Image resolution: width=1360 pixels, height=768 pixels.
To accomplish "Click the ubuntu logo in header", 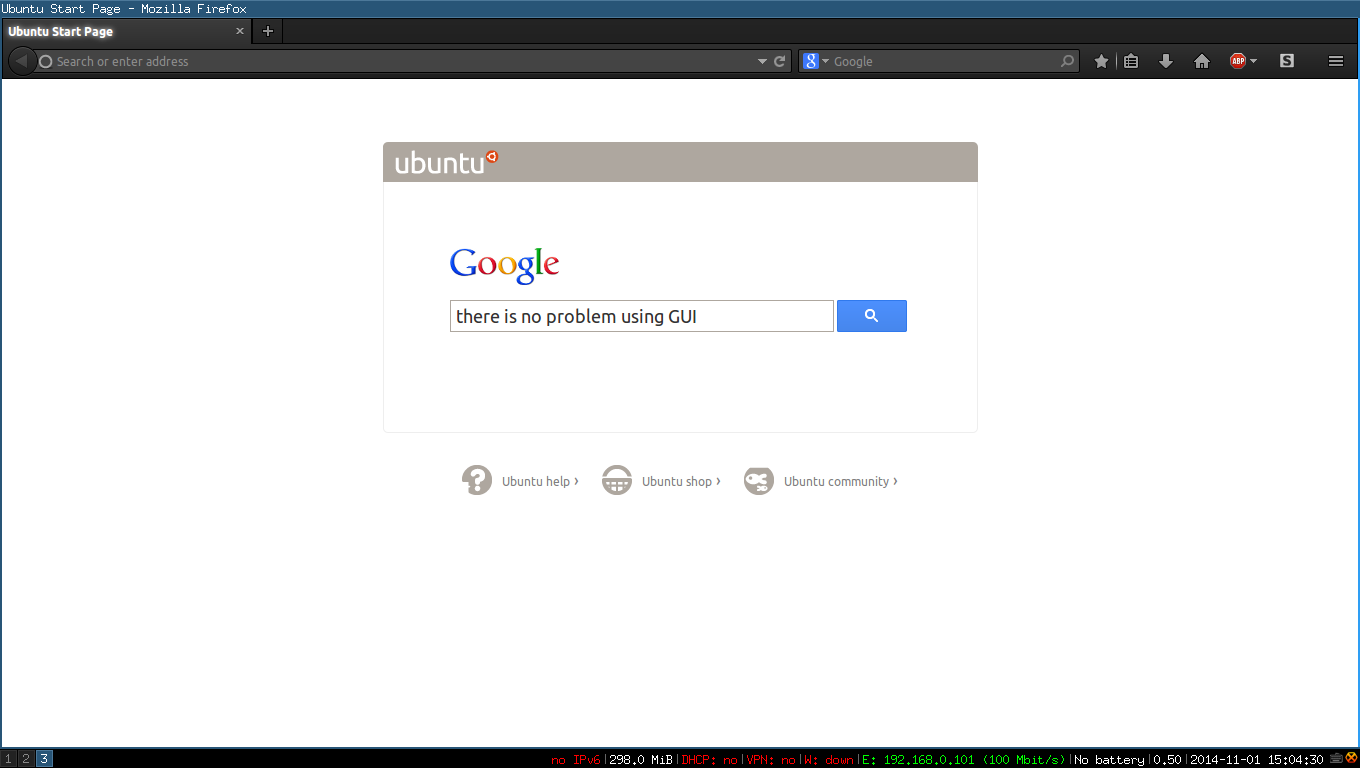I will [446, 162].
